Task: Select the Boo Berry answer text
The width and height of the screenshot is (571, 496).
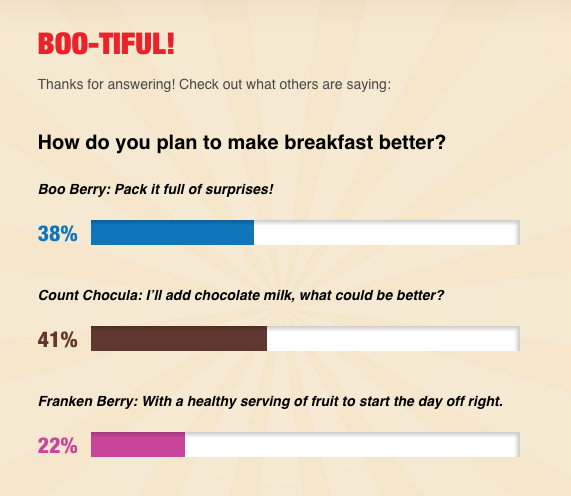Action: [x=155, y=189]
